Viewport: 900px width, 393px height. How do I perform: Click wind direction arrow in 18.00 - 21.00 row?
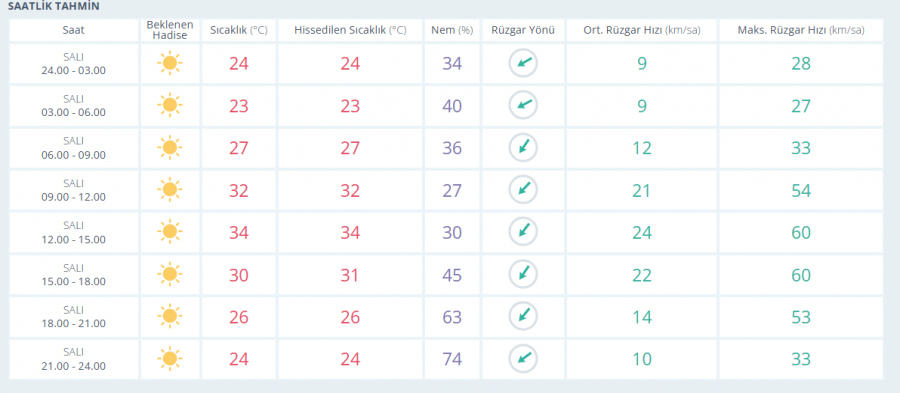point(523,317)
